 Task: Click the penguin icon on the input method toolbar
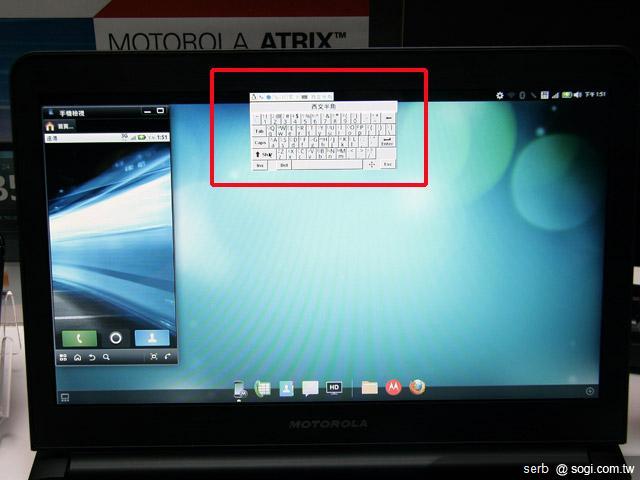[x=254, y=97]
